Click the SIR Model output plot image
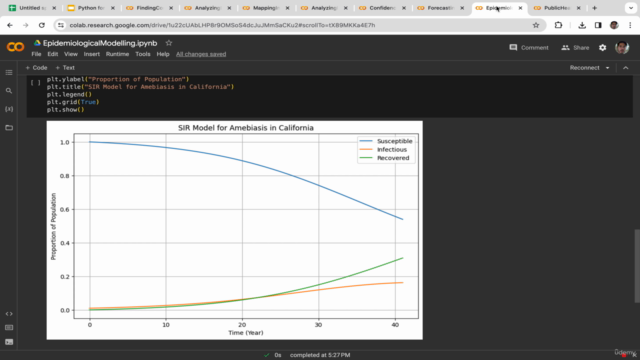 tap(235, 230)
